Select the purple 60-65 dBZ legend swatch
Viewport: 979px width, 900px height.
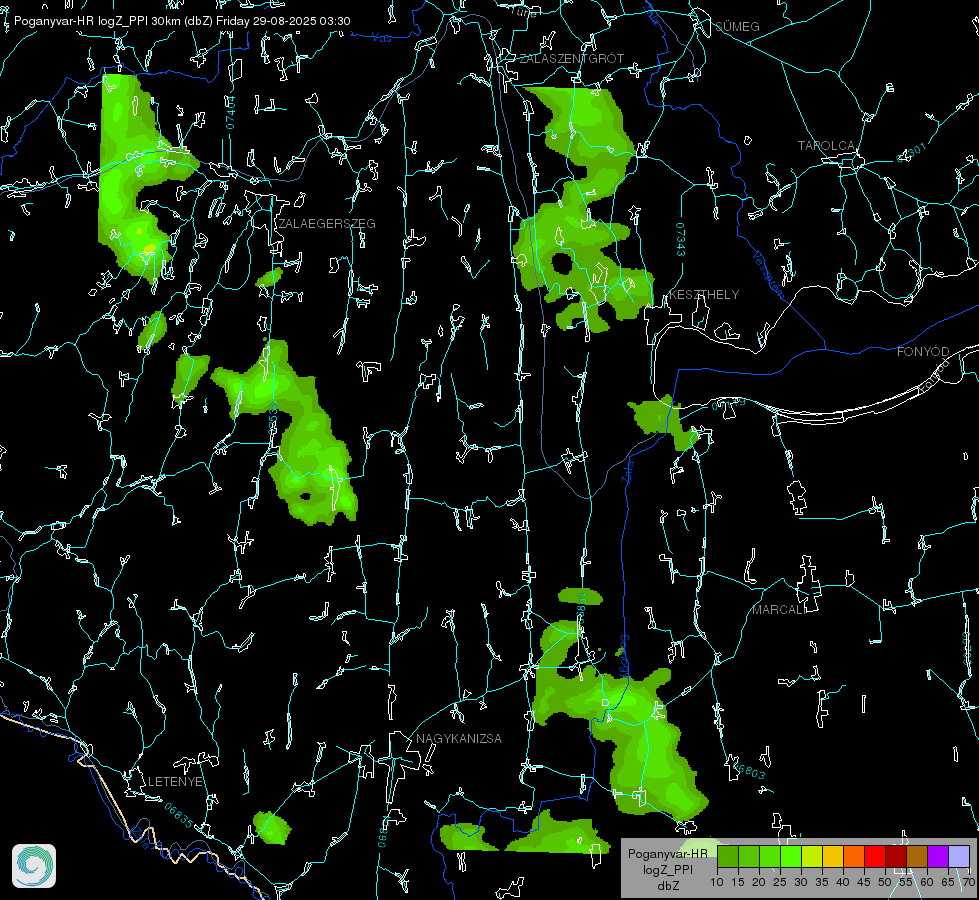[938, 856]
